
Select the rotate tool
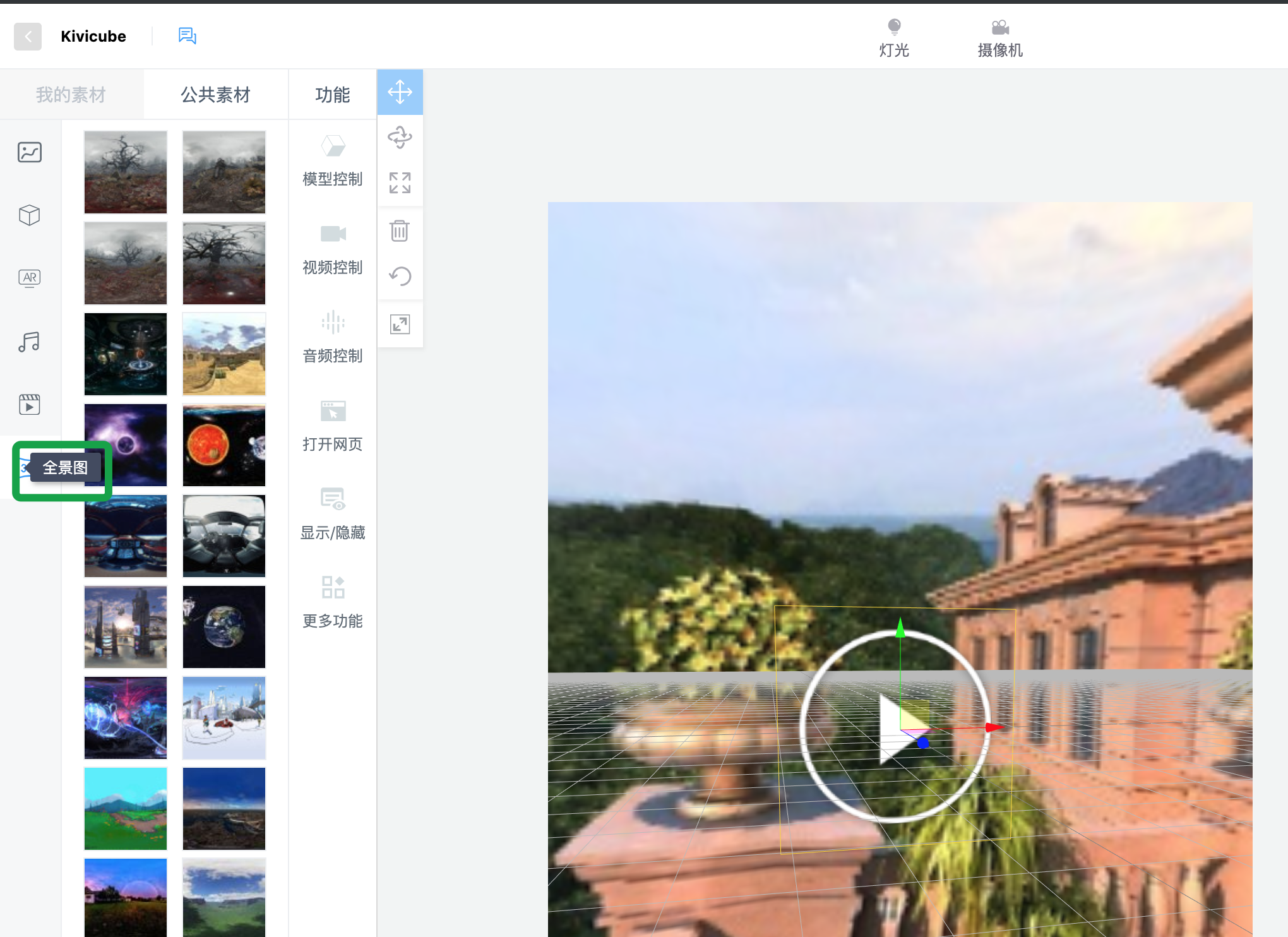(x=400, y=137)
